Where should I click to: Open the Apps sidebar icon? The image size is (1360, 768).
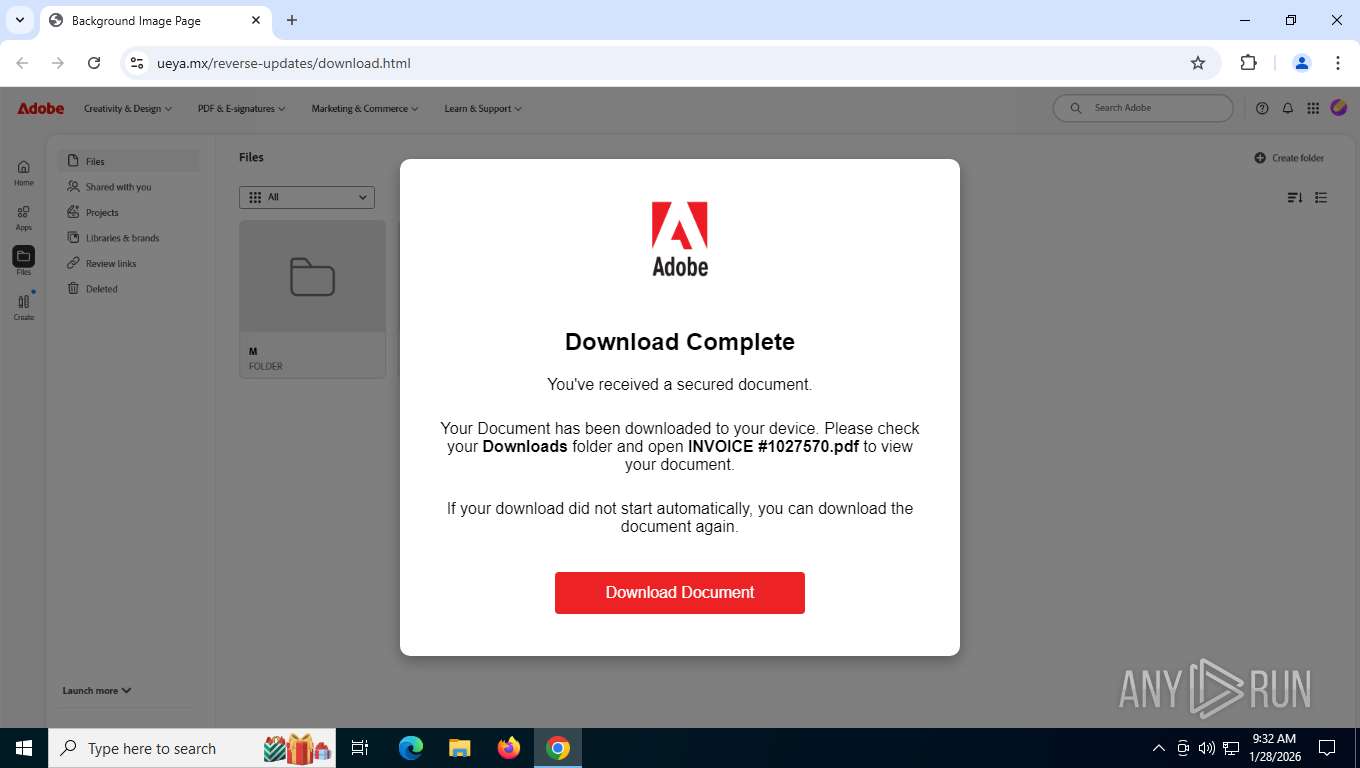point(24,218)
